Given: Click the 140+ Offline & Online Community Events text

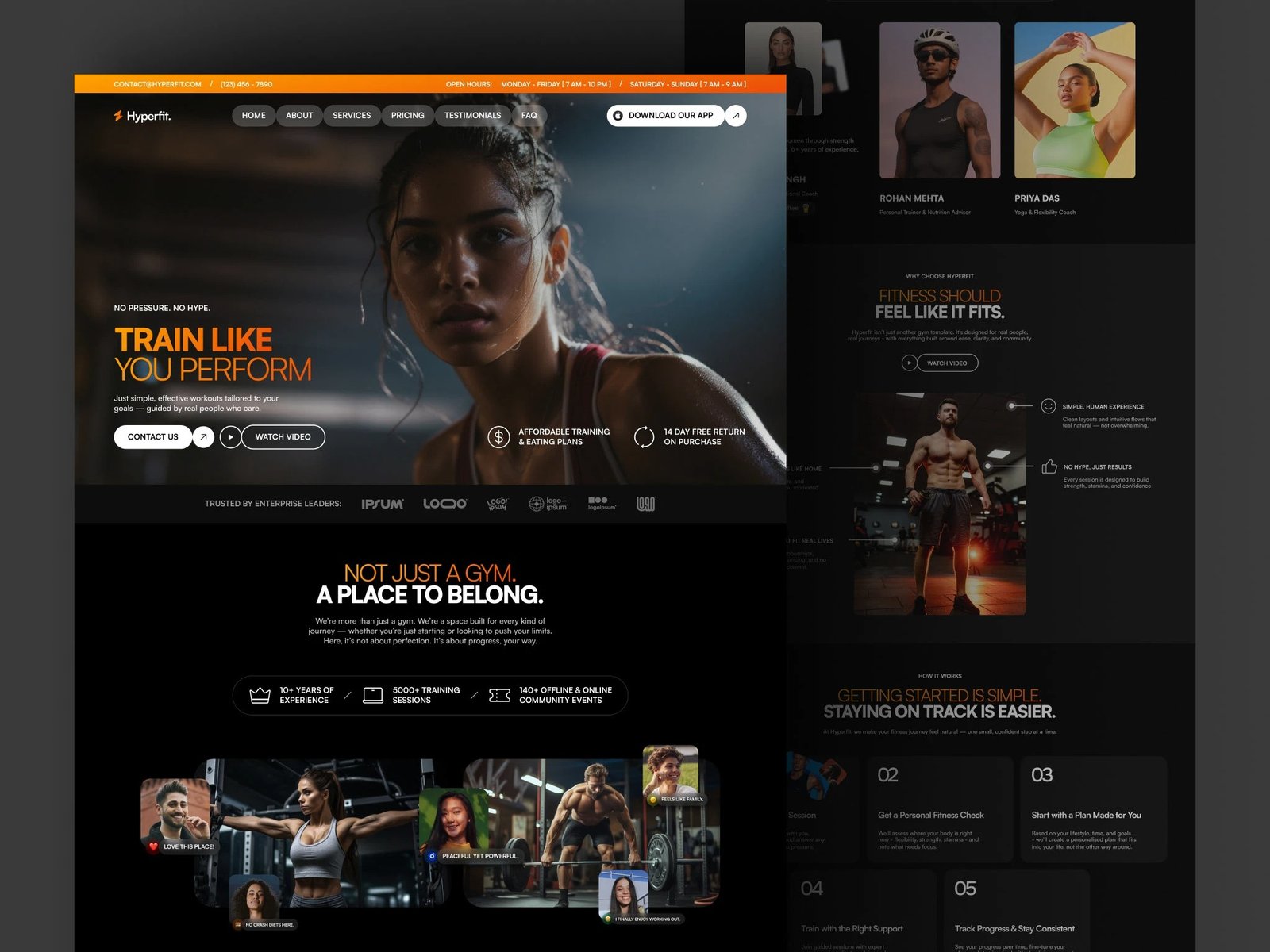Looking at the screenshot, I should [566, 696].
